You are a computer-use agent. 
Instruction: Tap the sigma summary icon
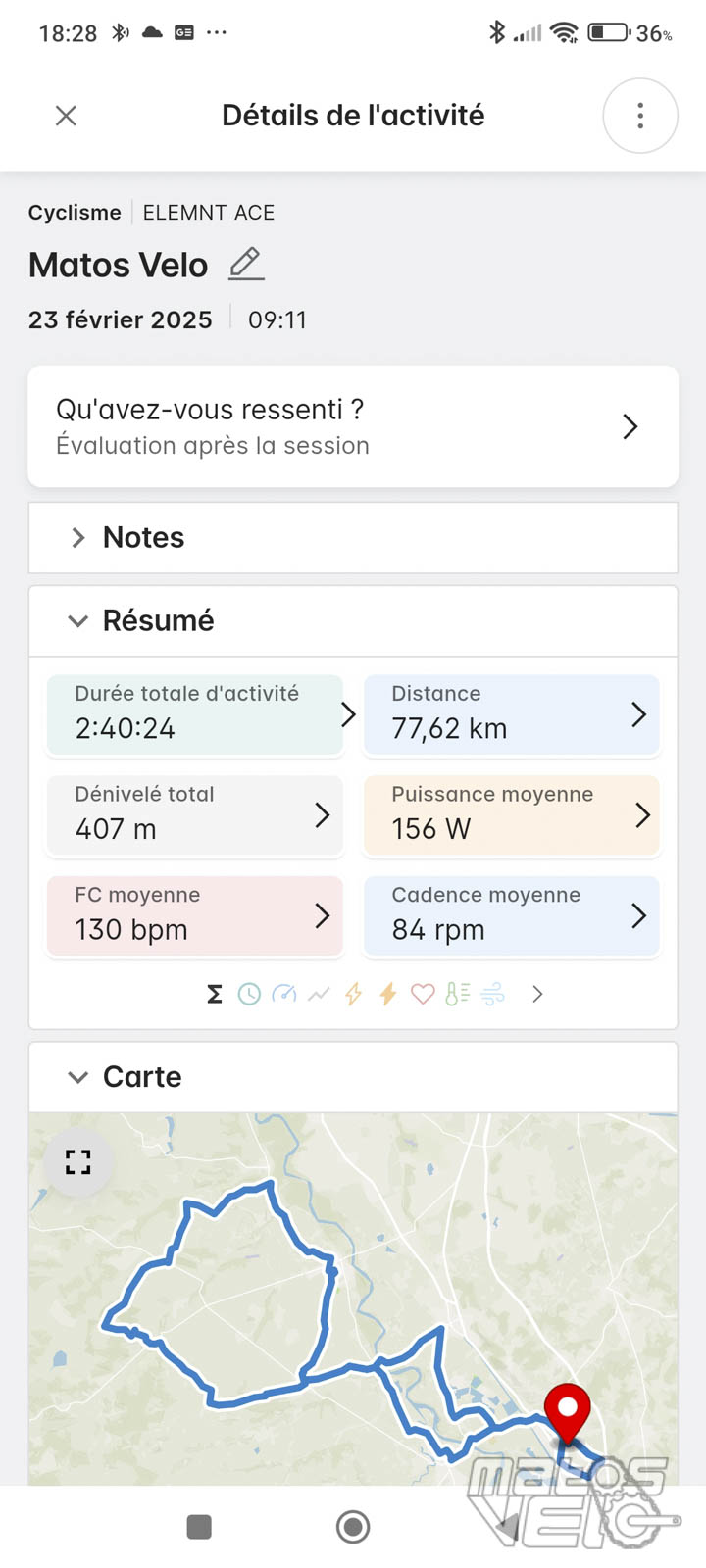coord(215,995)
